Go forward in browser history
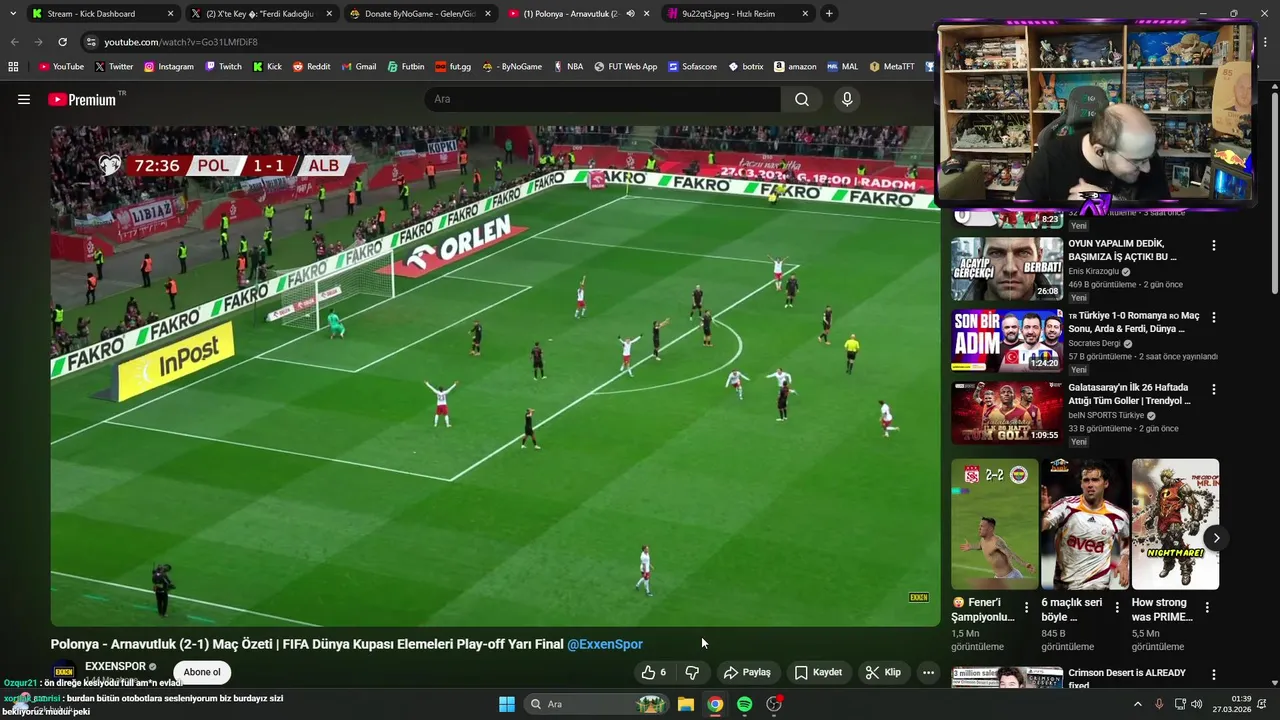The width and height of the screenshot is (1280, 720). (38, 42)
